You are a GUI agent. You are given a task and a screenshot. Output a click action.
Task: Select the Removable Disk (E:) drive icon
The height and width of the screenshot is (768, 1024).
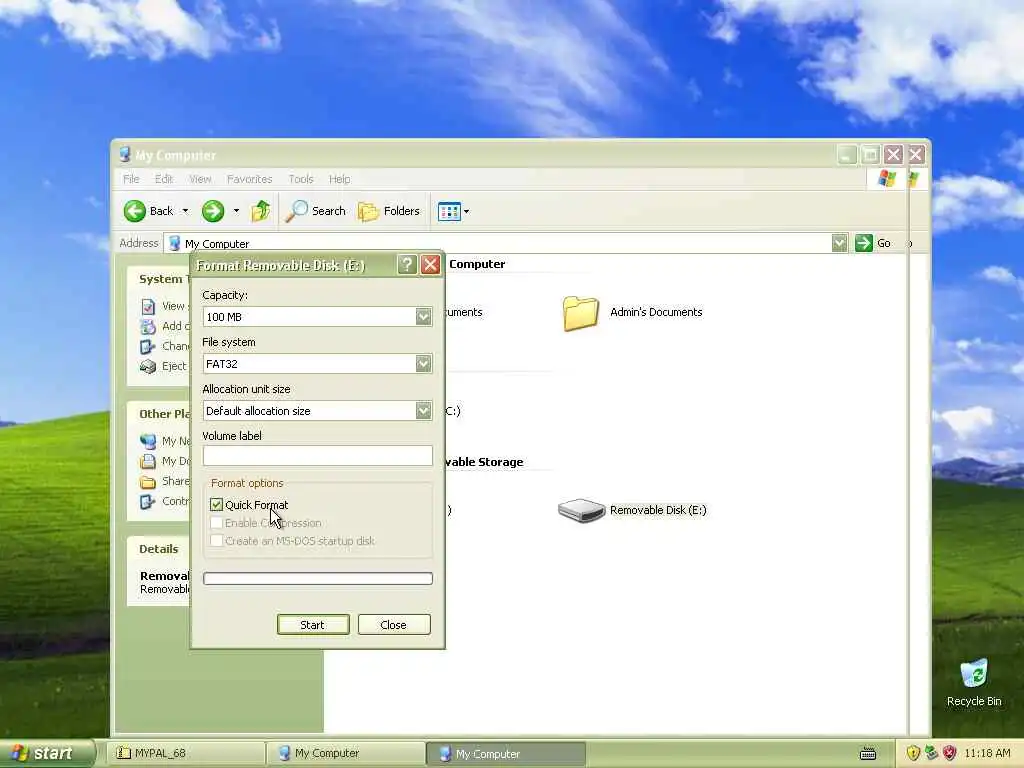coord(581,510)
